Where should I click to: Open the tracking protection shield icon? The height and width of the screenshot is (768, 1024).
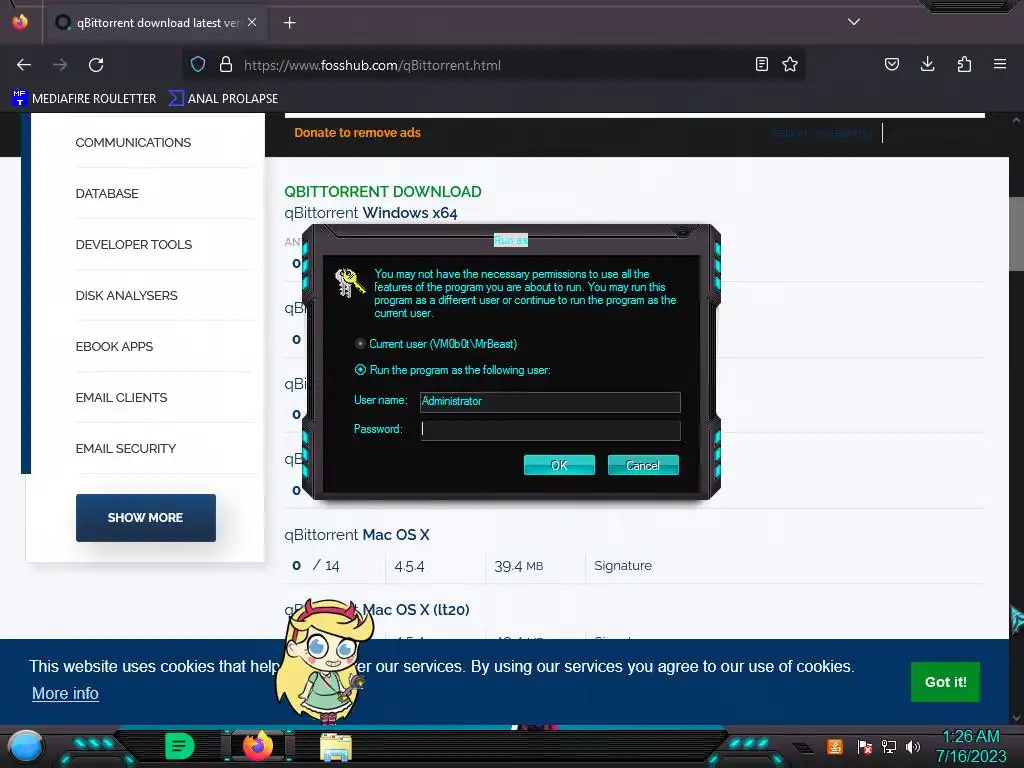(x=198, y=64)
